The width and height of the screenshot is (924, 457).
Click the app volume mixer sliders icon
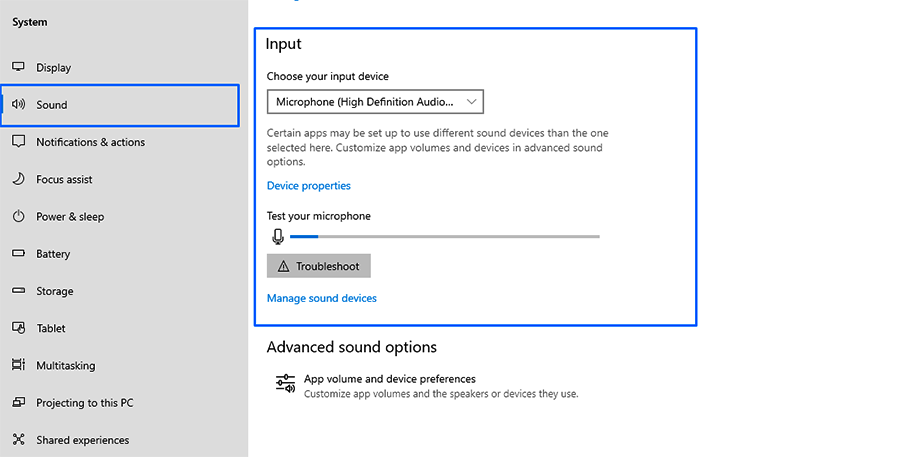click(285, 383)
